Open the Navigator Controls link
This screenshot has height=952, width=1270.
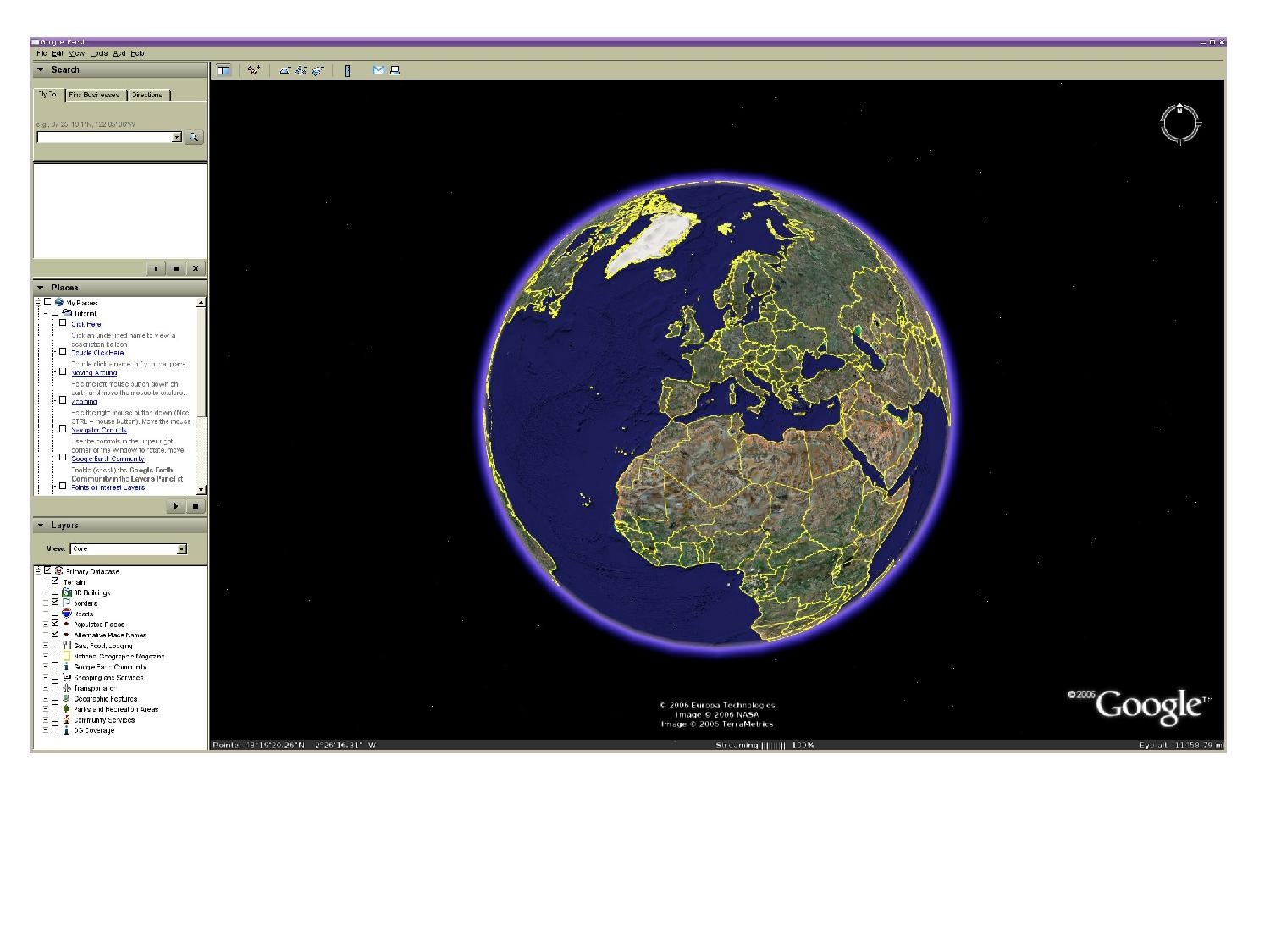pos(99,430)
